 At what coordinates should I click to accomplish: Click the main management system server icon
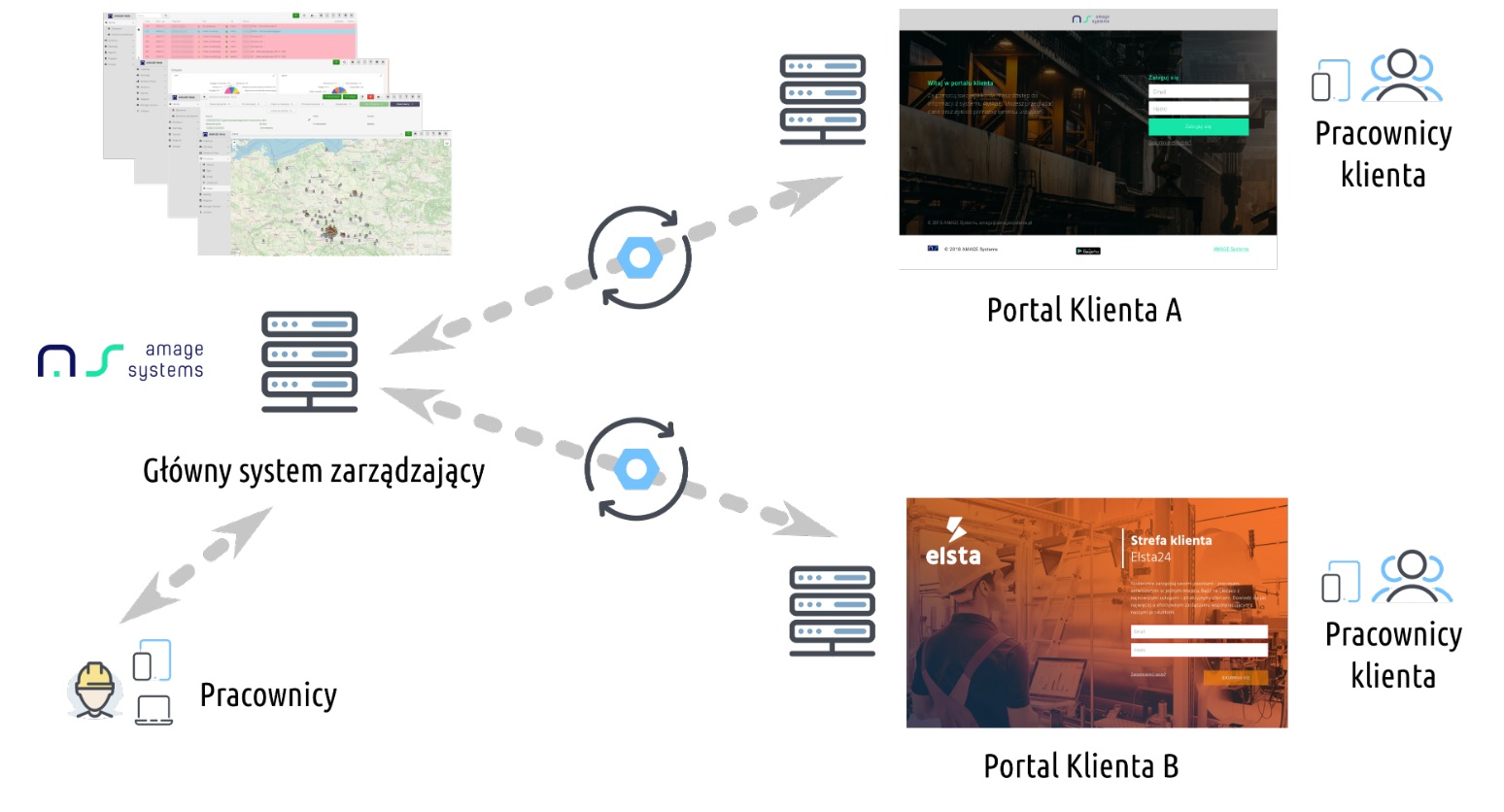309,361
